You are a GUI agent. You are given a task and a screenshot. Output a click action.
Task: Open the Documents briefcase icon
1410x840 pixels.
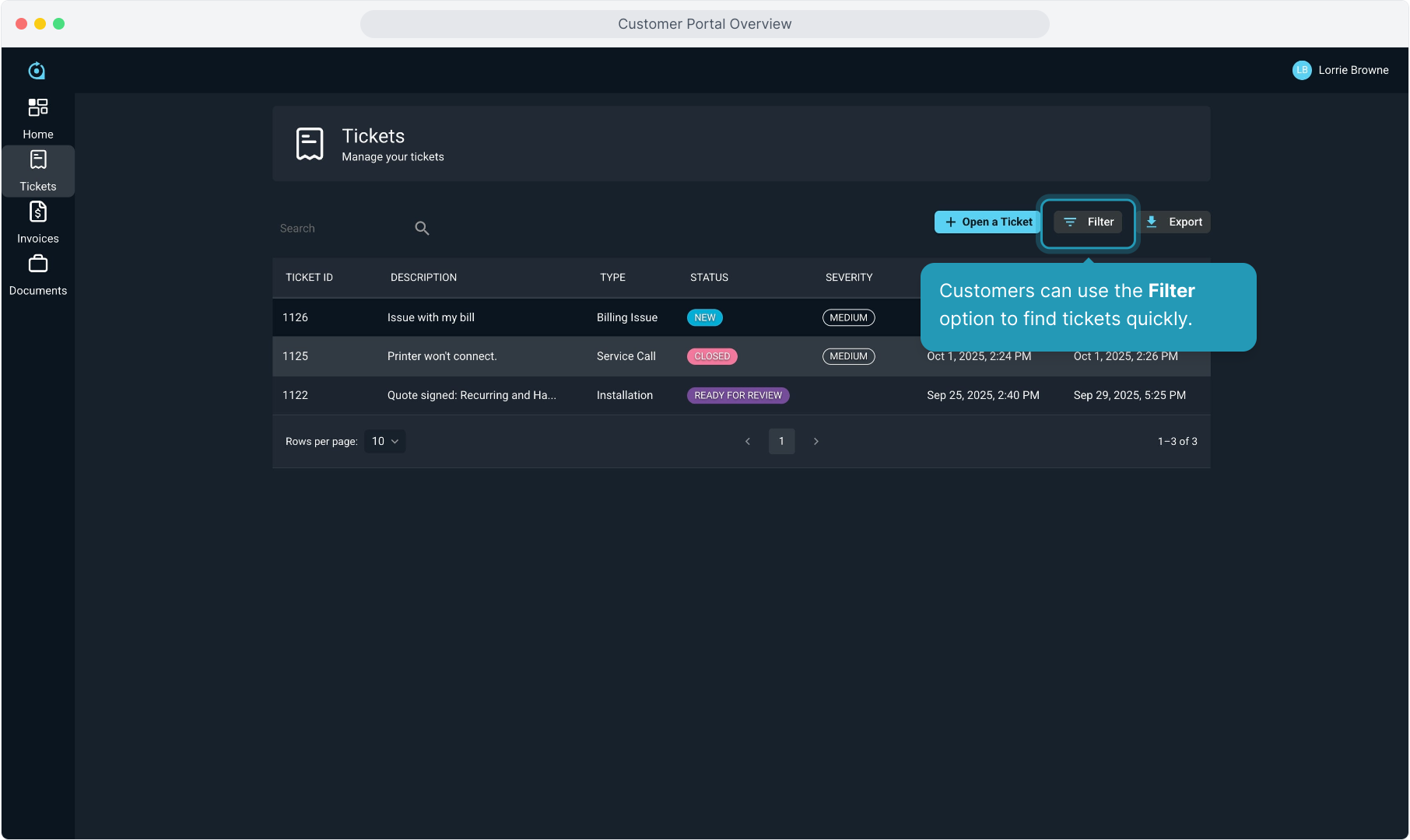pyautogui.click(x=37, y=265)
